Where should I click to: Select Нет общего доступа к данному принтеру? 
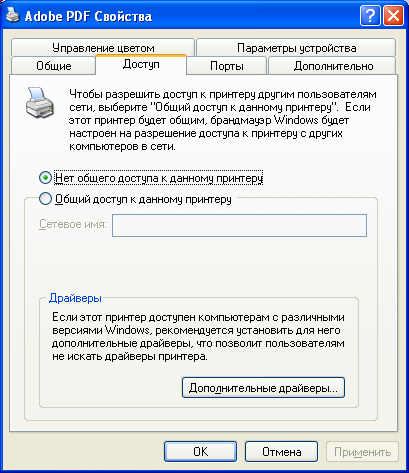coord(151,178)
